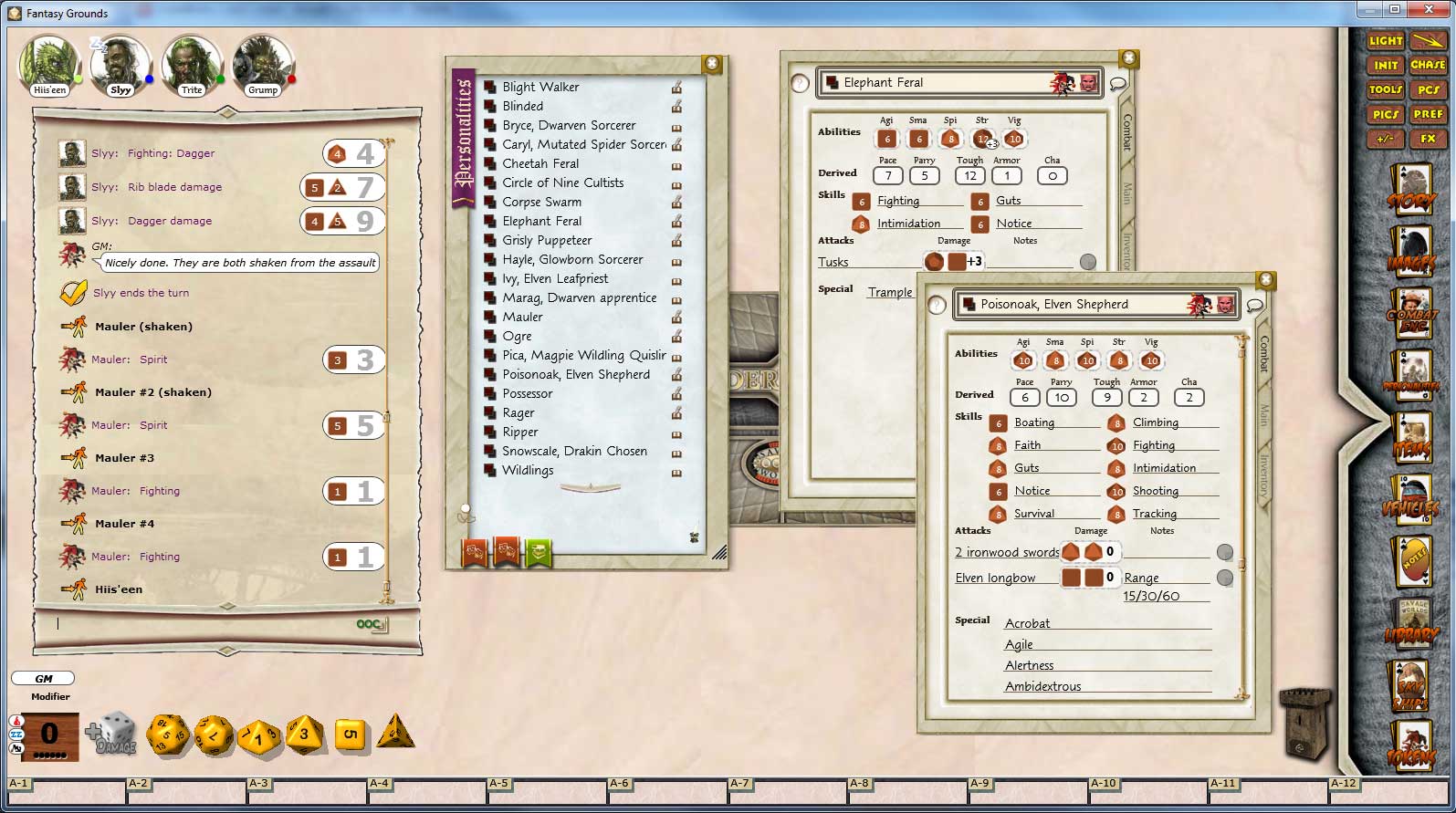The image size is (1456, 813).
Task: Open Blight Walker personality entry
Action: tap(540, 87)
